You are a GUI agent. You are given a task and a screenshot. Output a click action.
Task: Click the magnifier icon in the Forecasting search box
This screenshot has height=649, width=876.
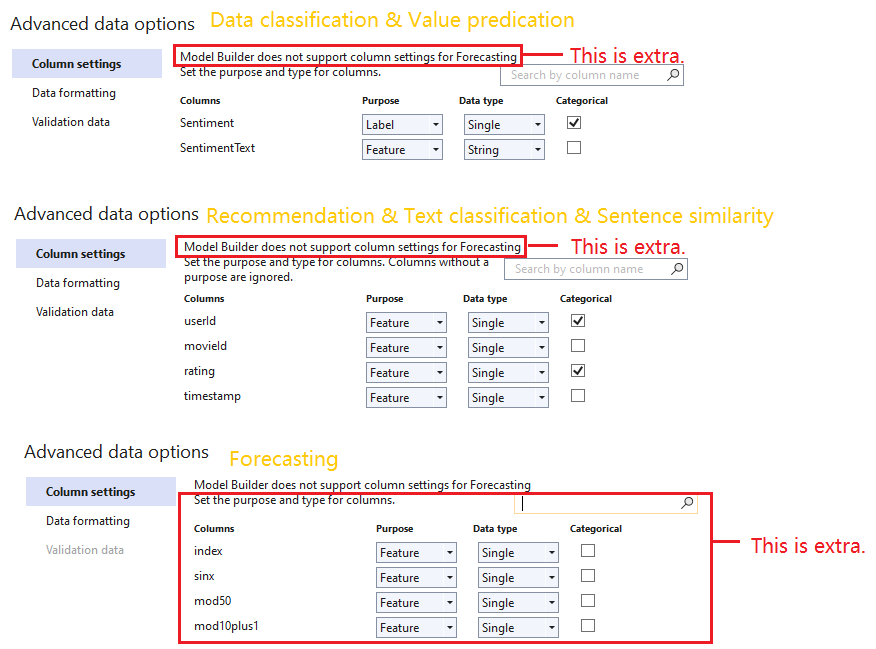(688, 504)
